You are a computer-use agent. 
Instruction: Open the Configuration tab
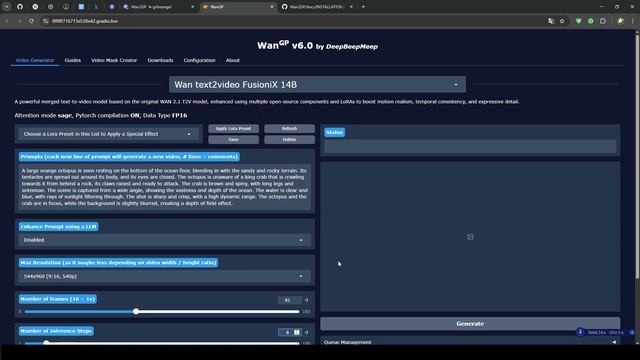[199, 60]
